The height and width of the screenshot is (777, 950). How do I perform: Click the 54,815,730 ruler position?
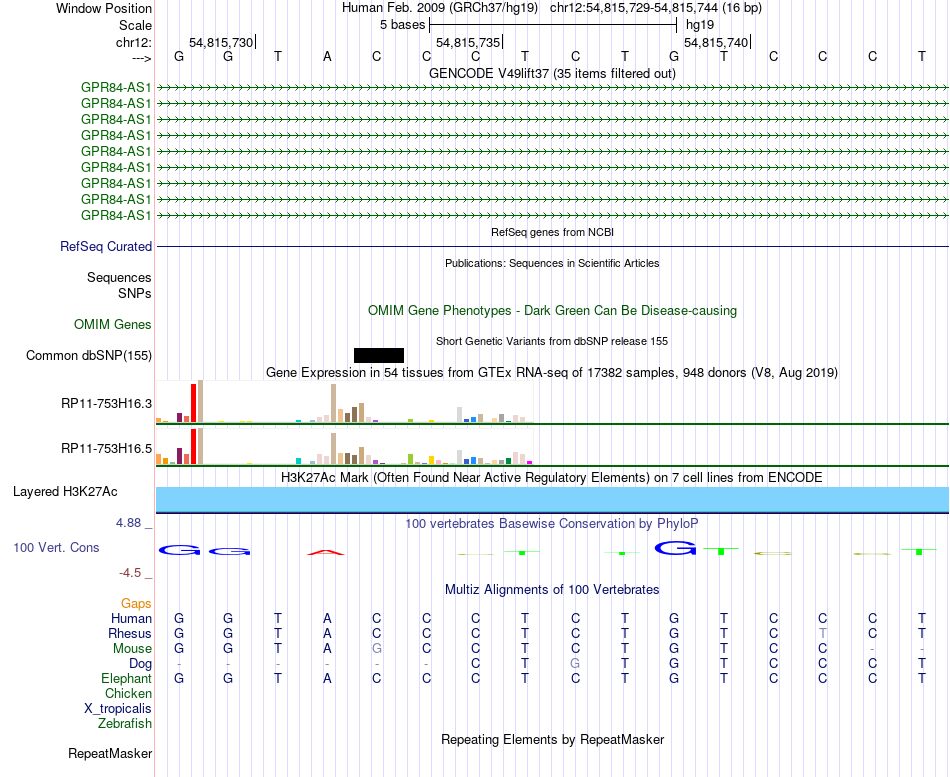coord(221,42)
